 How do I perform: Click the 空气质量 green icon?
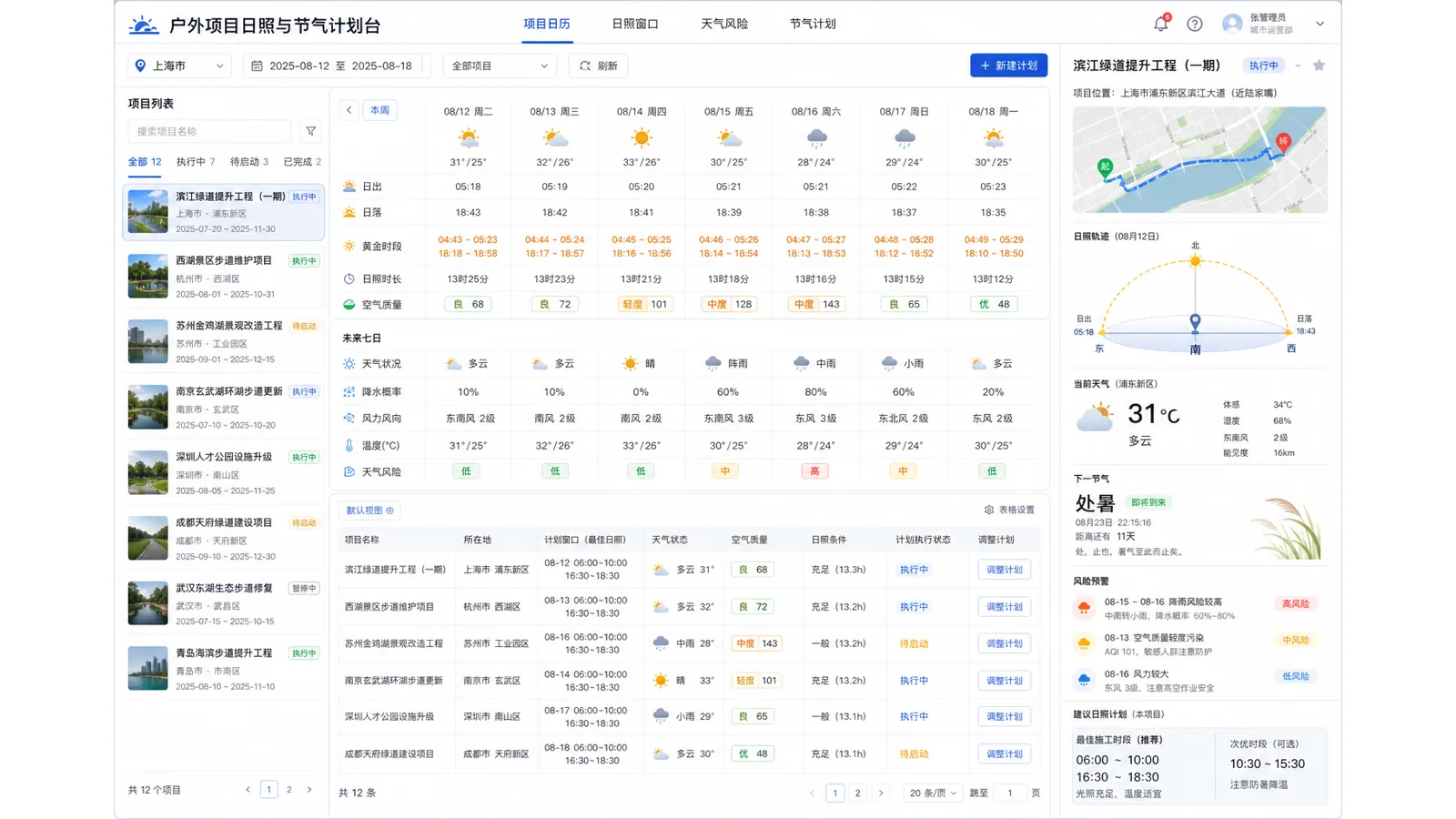click(349, 305)
